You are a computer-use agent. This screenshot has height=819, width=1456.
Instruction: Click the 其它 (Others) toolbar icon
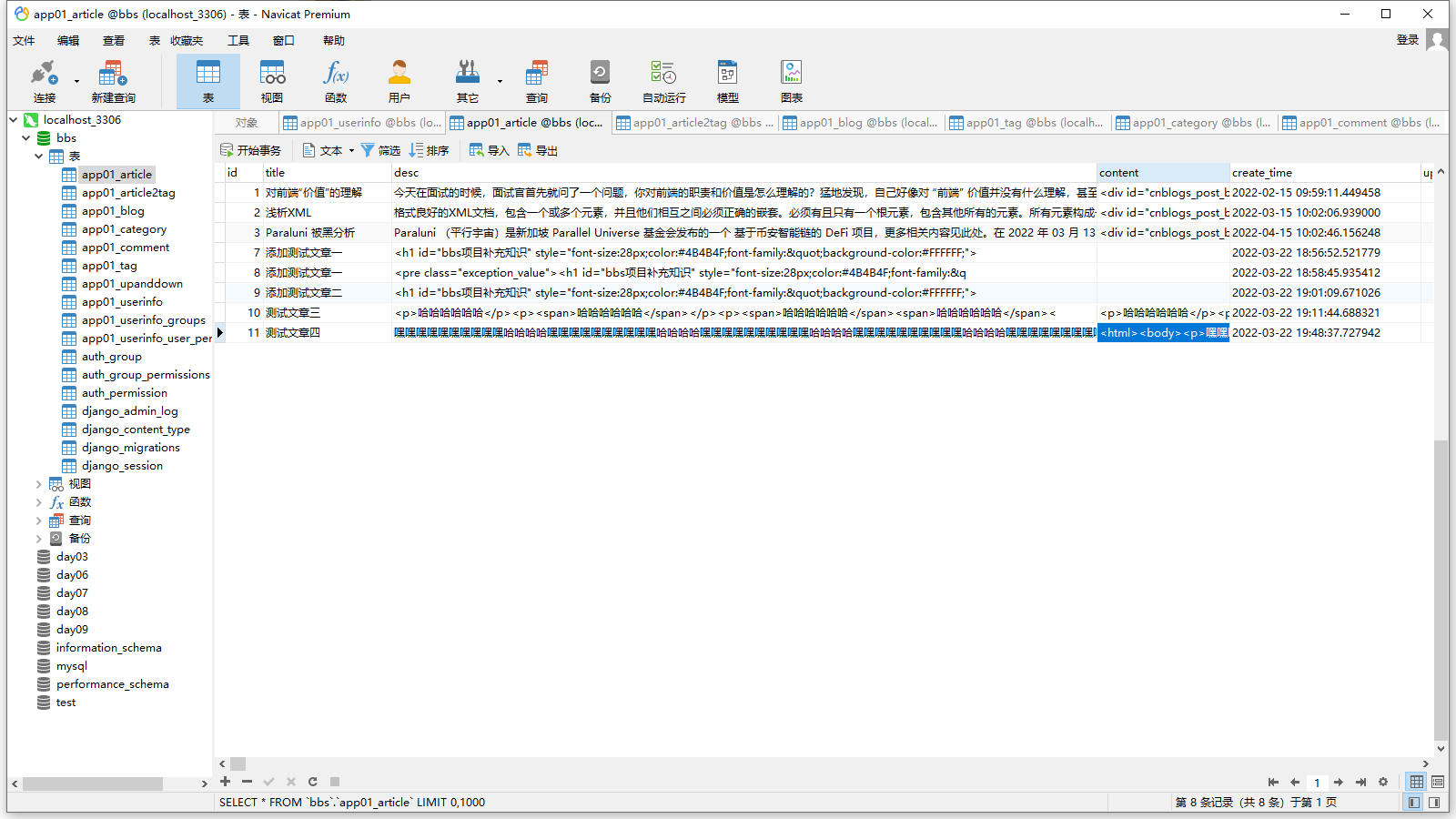[468, 81]
